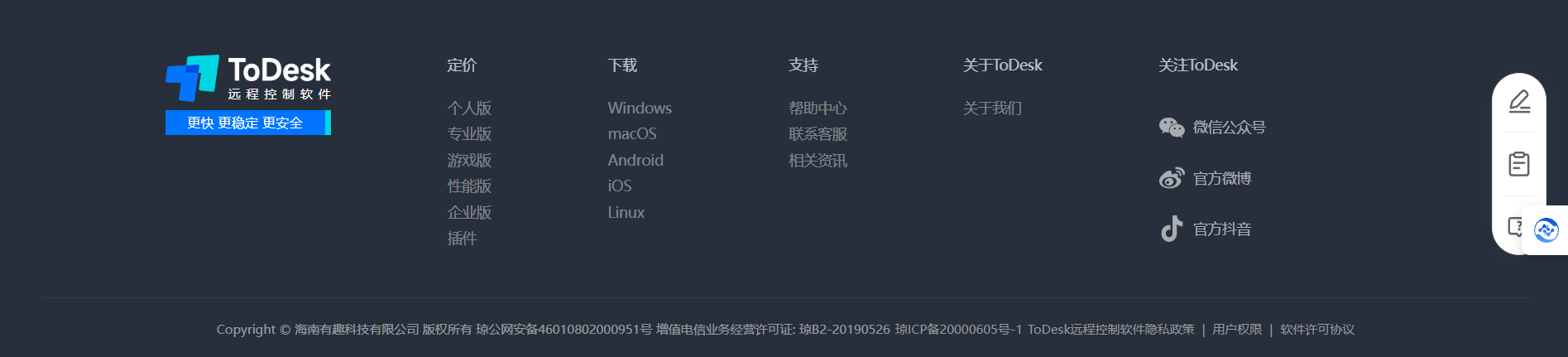Select the 游戏版 link
Viewport: 1568px width, 357px height.
coord(469,161)
